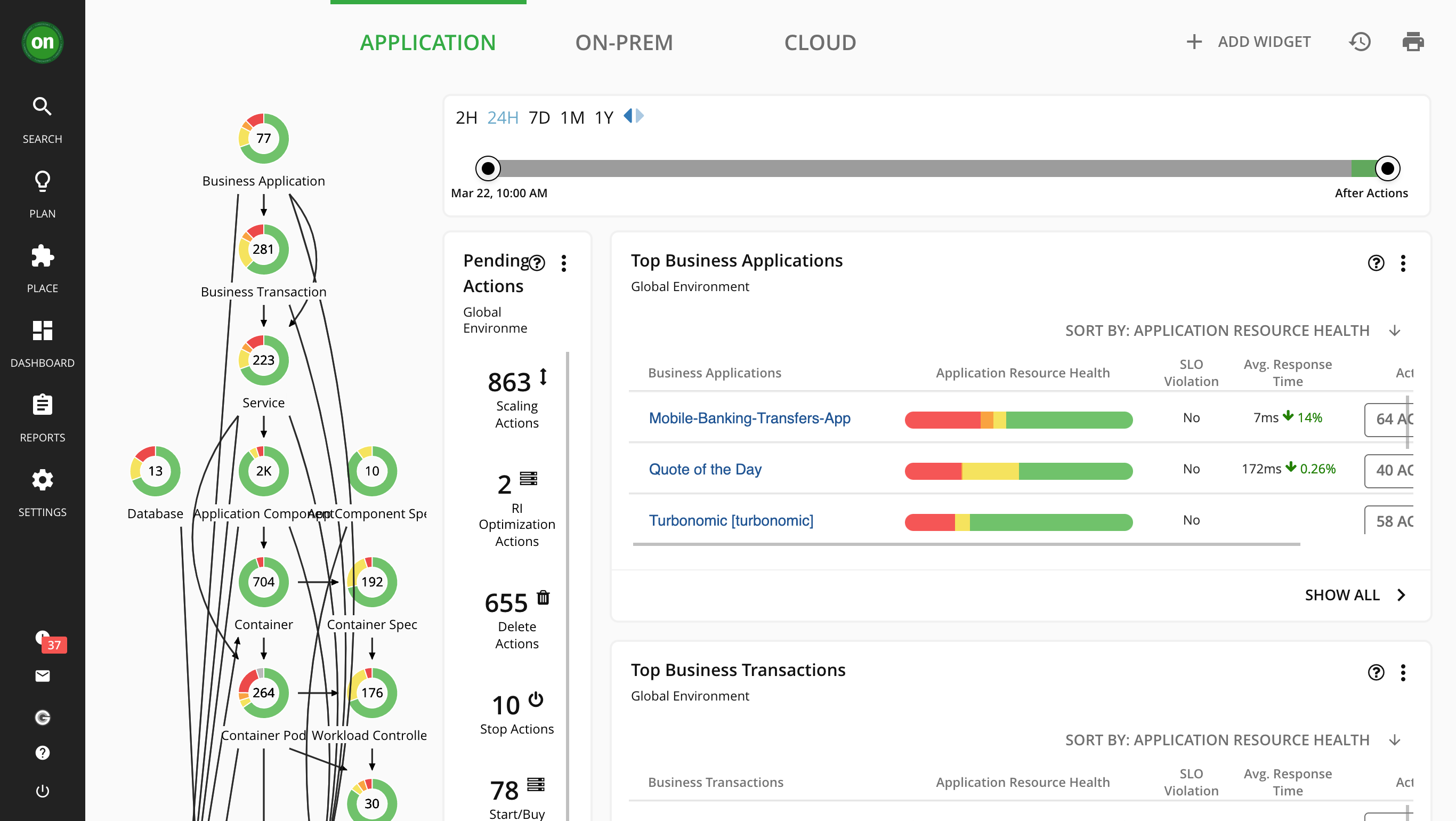
Task: Open the history clock icon near Add Widget
Action: tap(1361, 41)
